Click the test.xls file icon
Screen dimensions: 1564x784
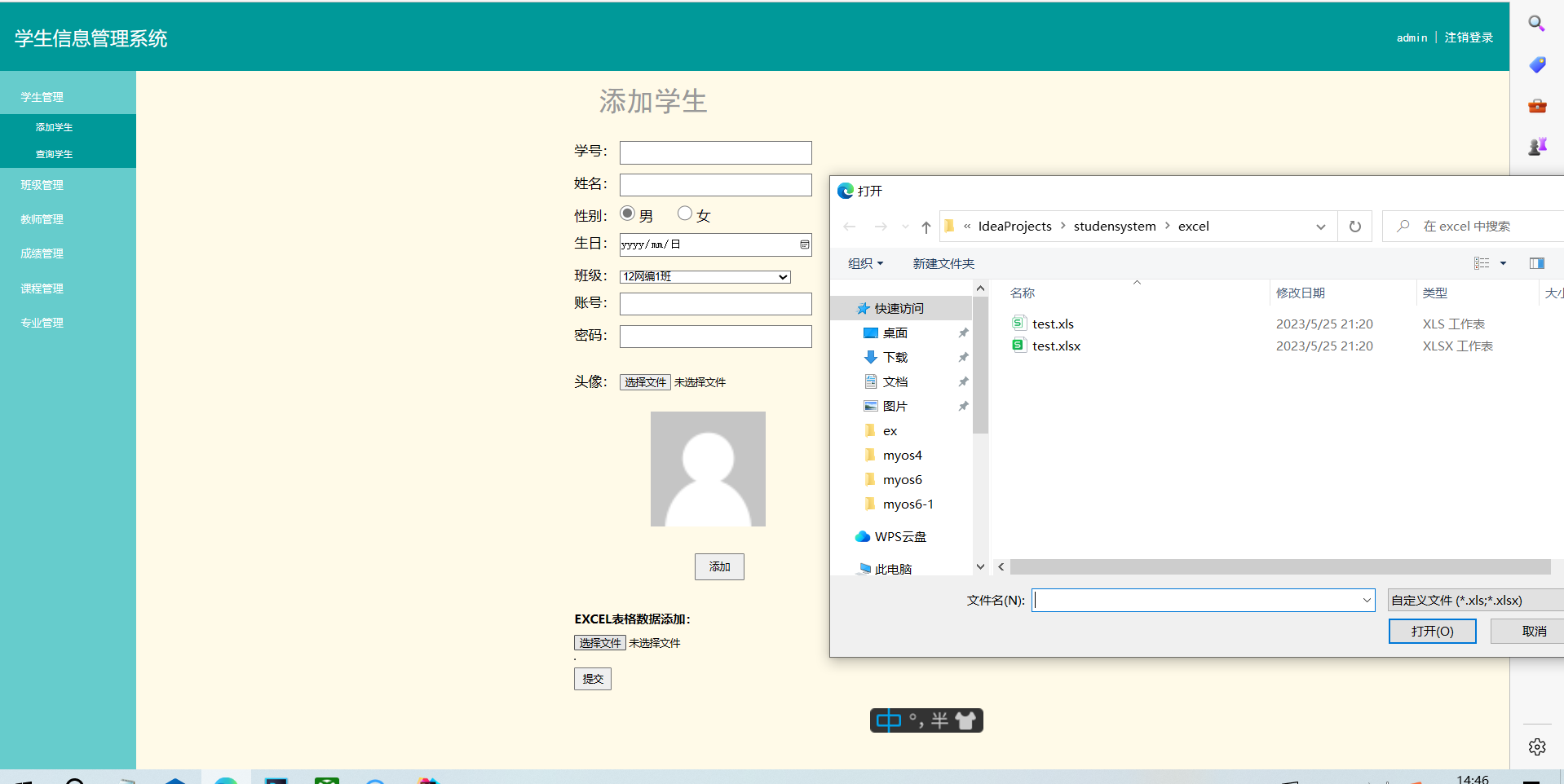click(1018, 323)
